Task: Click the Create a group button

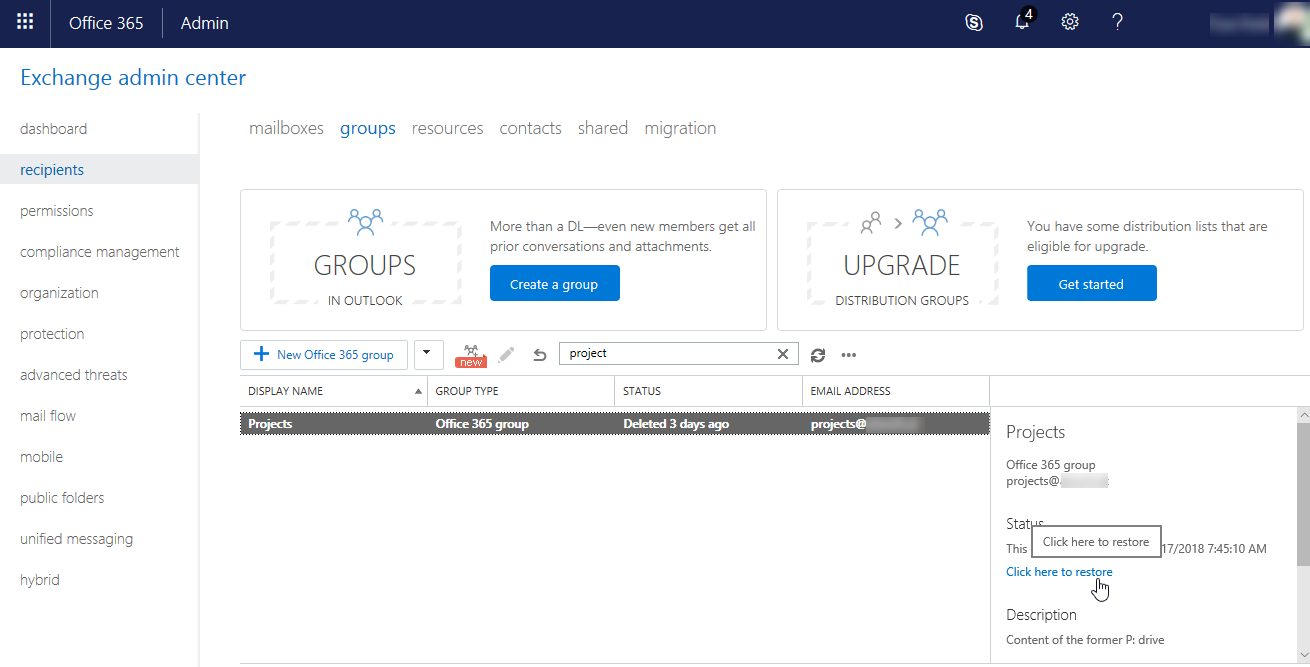Action: click(x=554, y=284)
